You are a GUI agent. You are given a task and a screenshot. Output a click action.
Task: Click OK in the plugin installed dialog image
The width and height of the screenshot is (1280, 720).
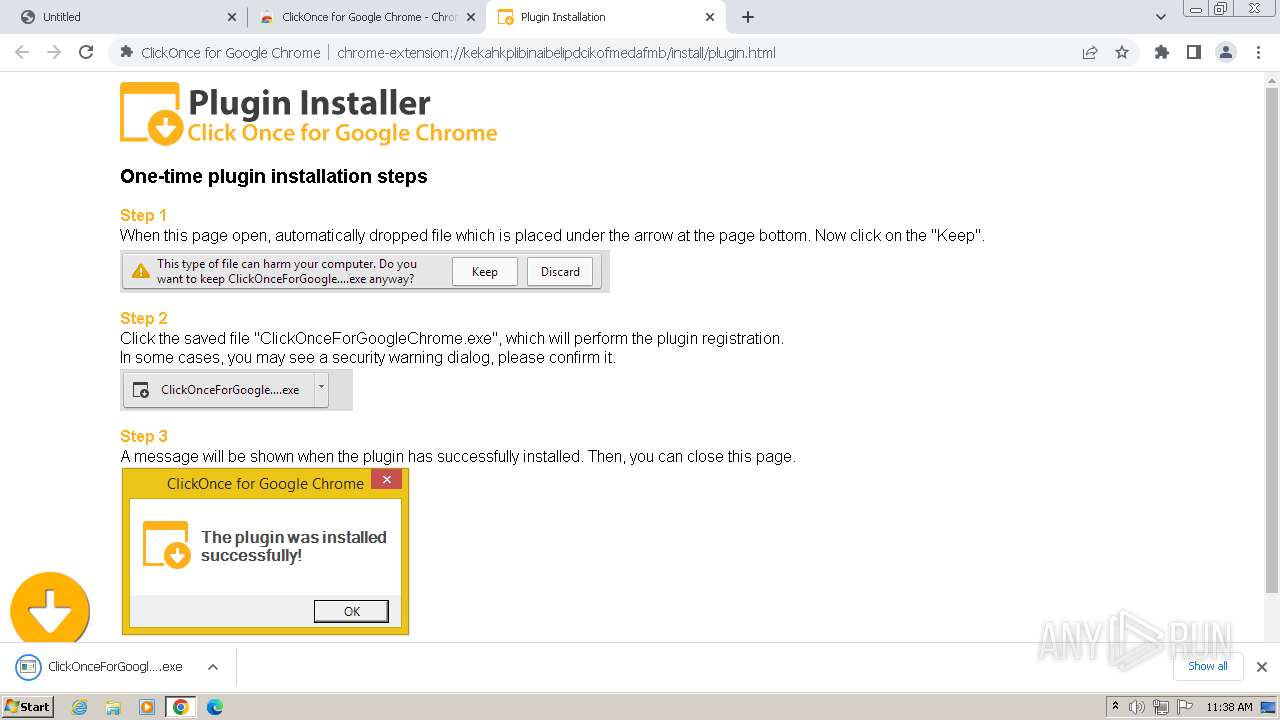[351, 611]
